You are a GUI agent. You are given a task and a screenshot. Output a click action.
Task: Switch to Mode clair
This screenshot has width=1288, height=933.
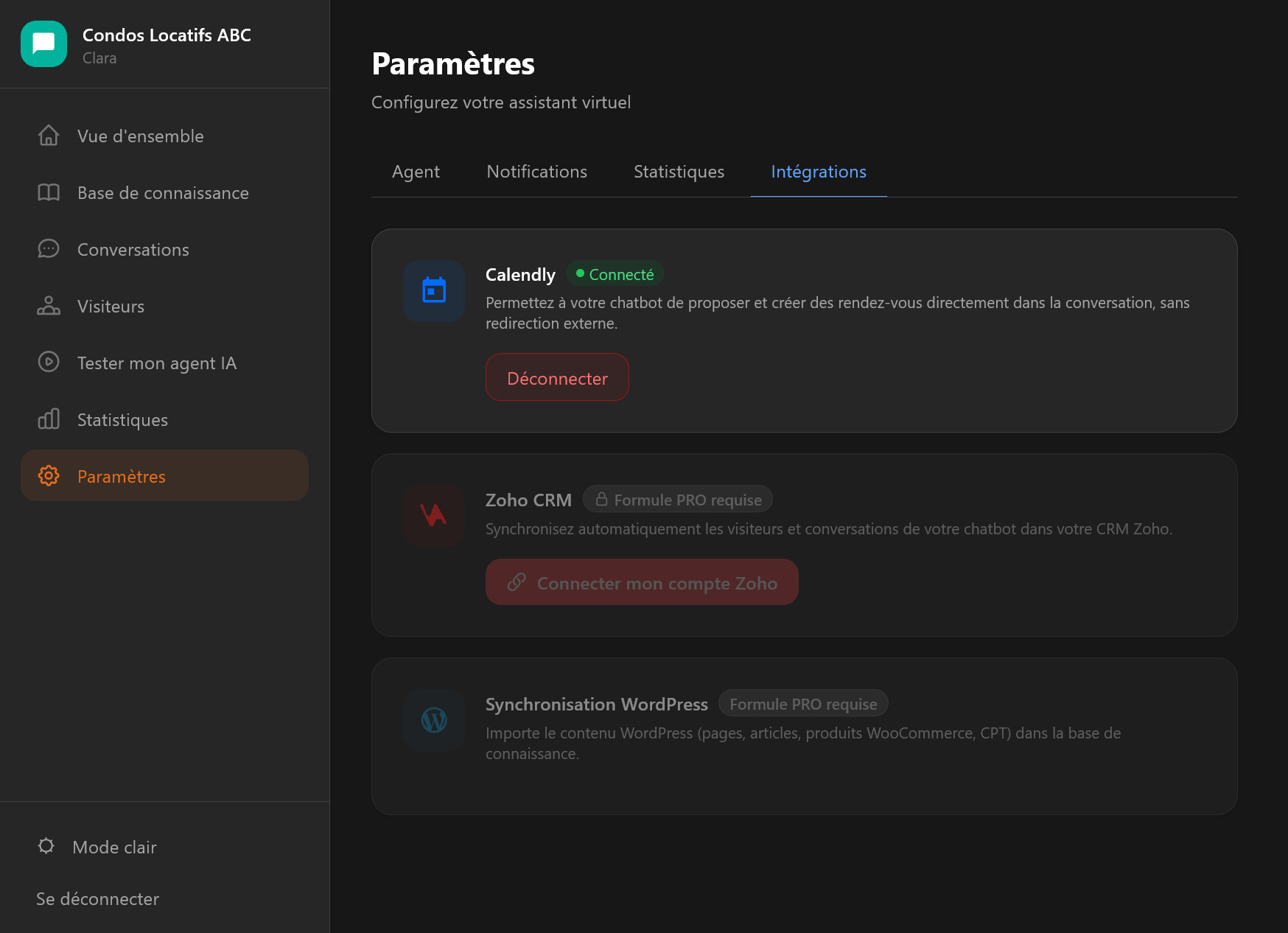coord(114,847)
